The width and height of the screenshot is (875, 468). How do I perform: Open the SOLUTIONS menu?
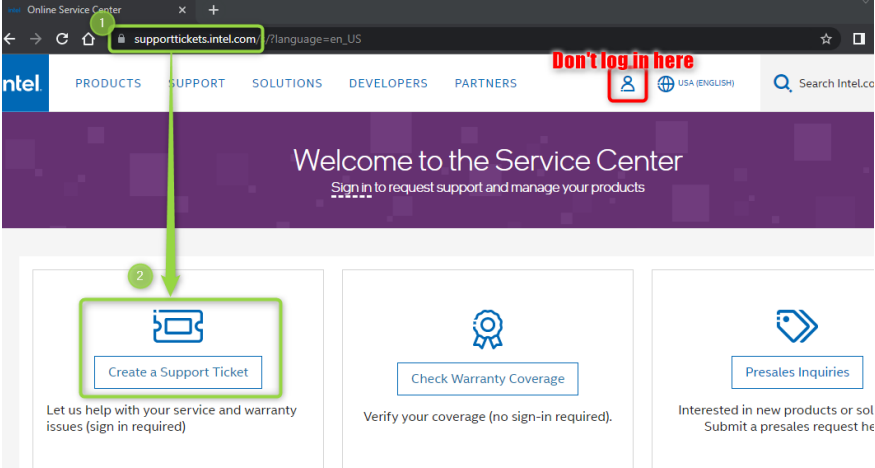pyautogui.click(x=287, y=83)
